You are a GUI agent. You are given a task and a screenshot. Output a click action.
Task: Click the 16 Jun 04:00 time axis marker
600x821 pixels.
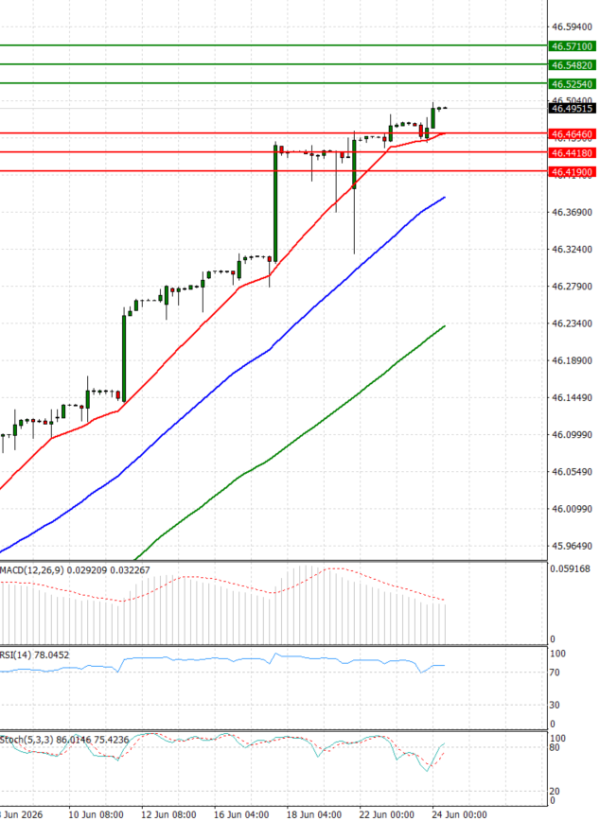click(241, 815)
